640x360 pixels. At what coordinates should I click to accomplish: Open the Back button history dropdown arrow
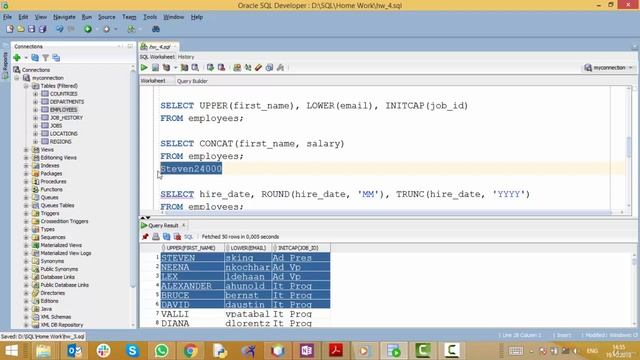coord(97,29)
